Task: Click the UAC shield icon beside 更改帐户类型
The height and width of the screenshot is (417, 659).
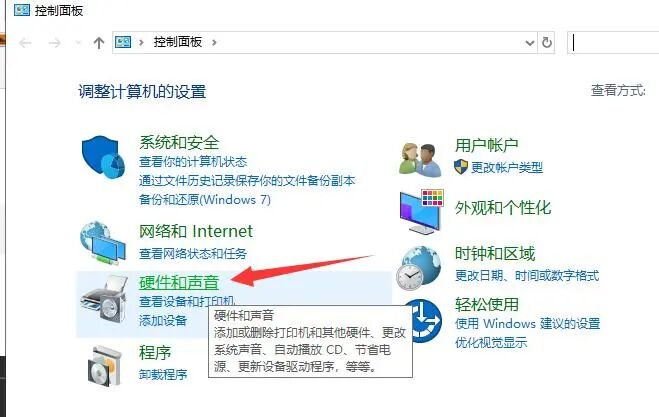Action: [461, 167]
